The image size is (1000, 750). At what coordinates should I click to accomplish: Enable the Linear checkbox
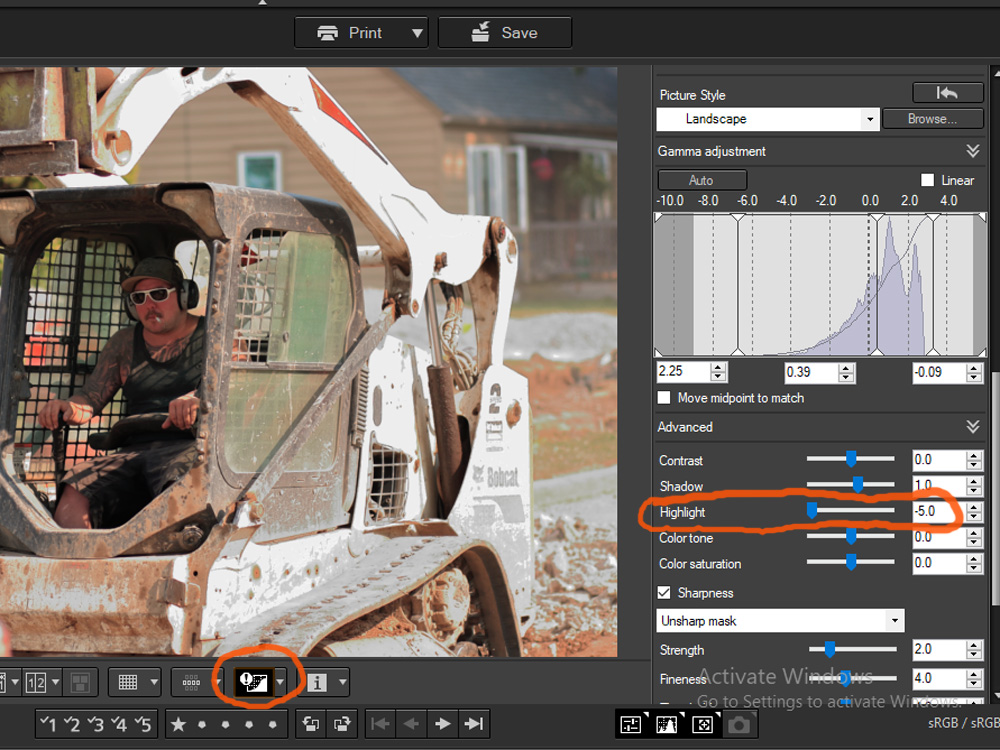tap(928, 180)
